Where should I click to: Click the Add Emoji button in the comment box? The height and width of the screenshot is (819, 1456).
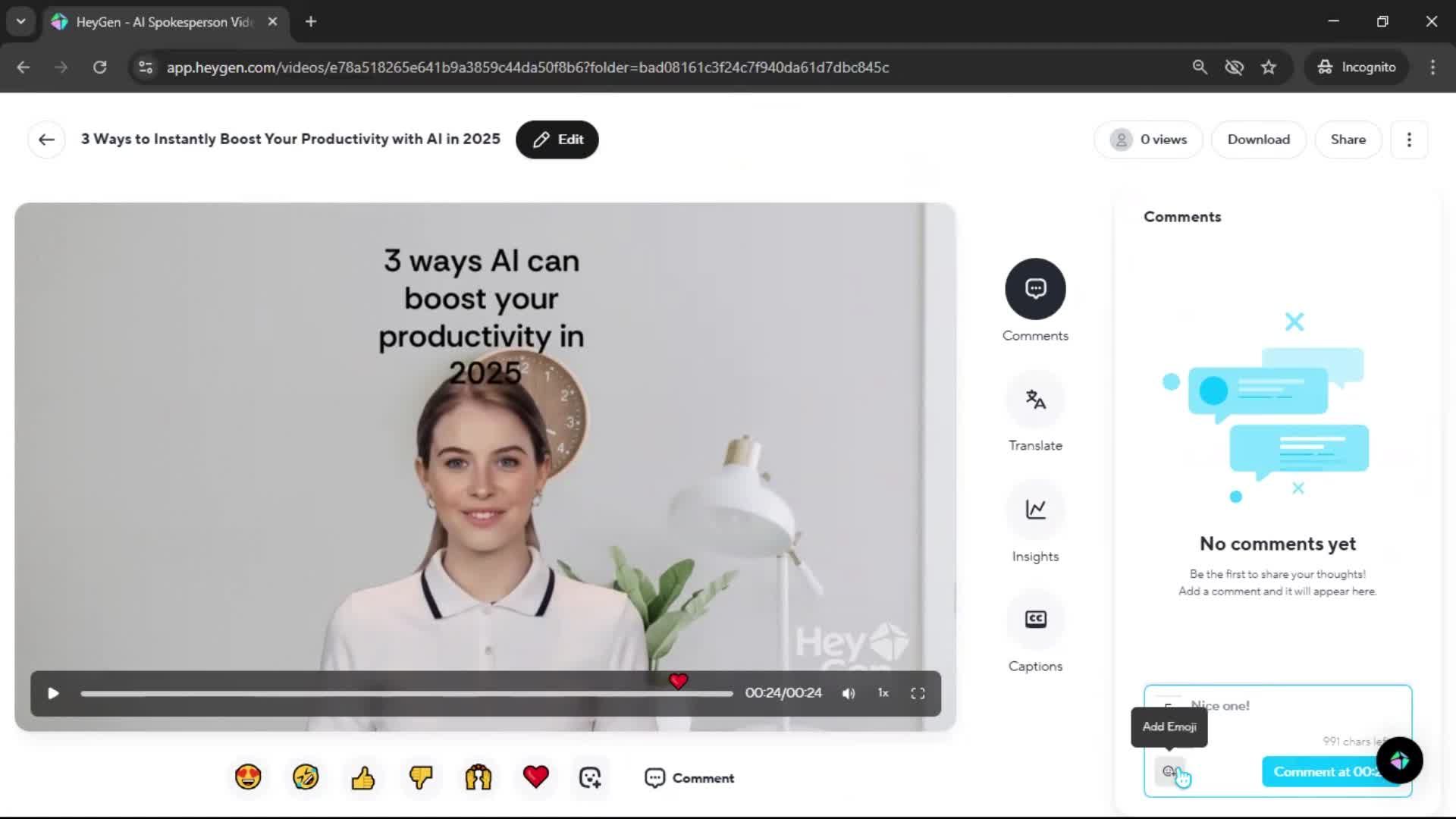[1169, 772]
